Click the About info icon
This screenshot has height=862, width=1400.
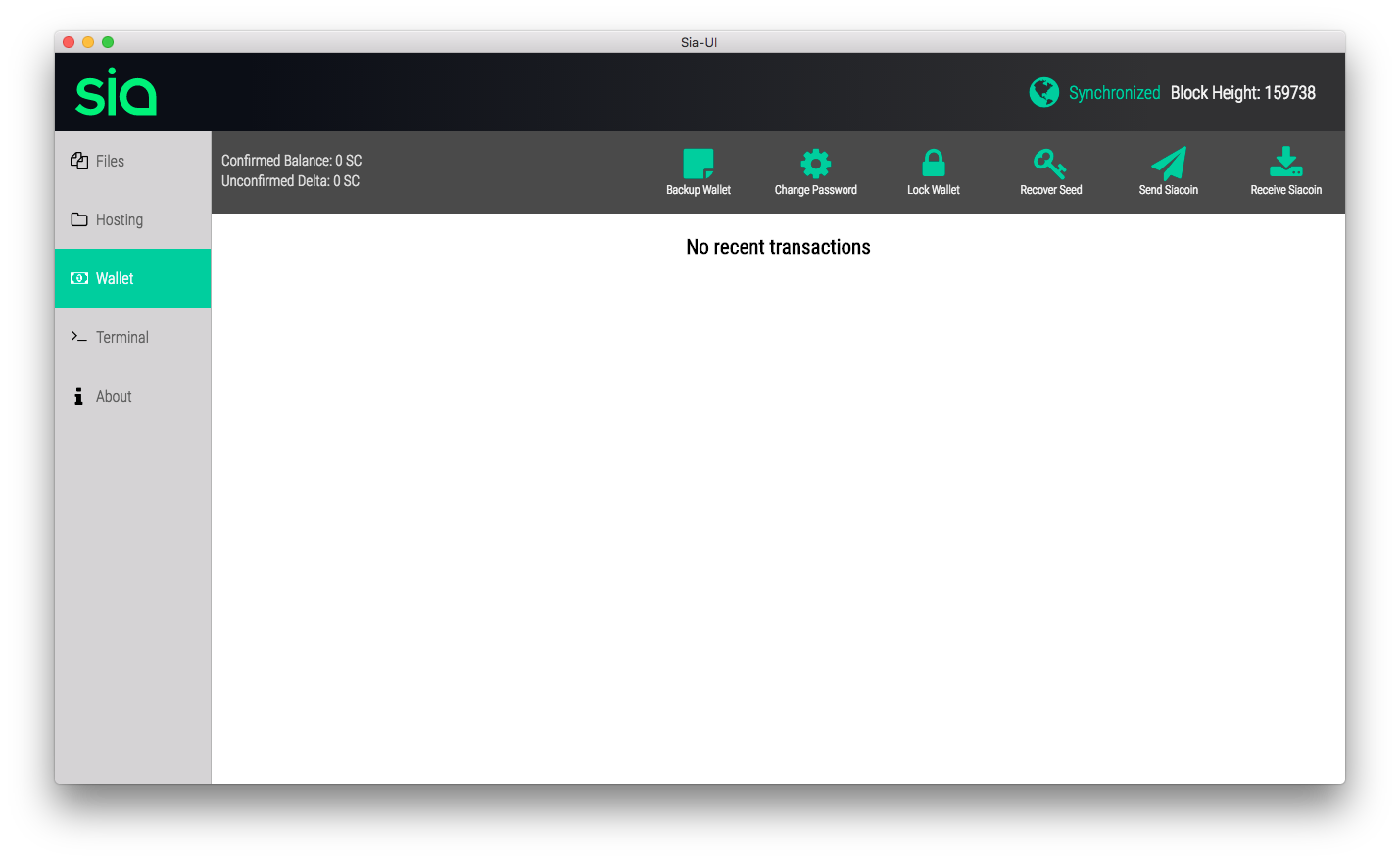(x=78, y=396)
